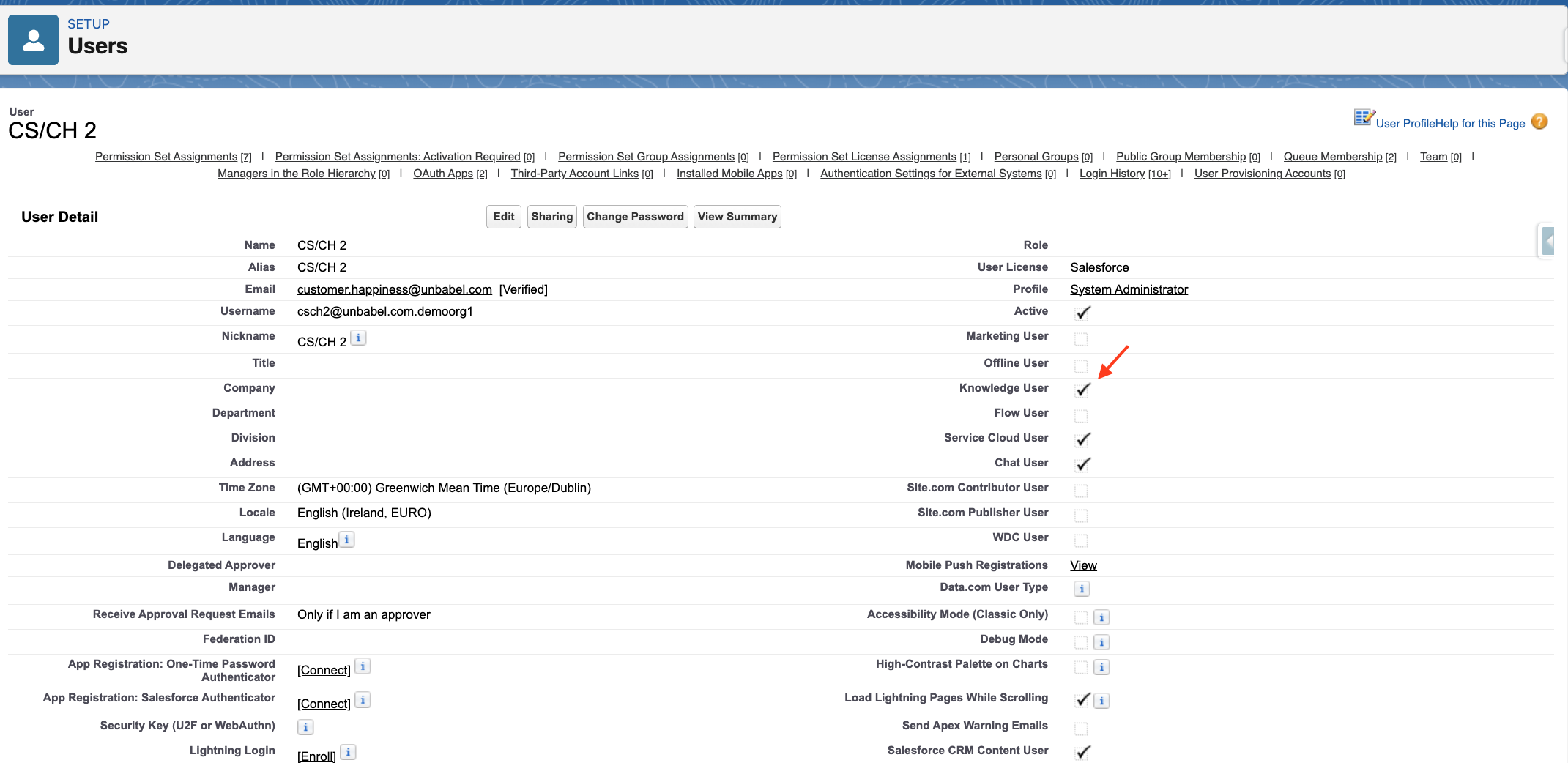The width and height of the screenshot is (1568, 763).
Task: Click Connect for One-Time Password Authenticator
Action: click(x=324, y=670)
